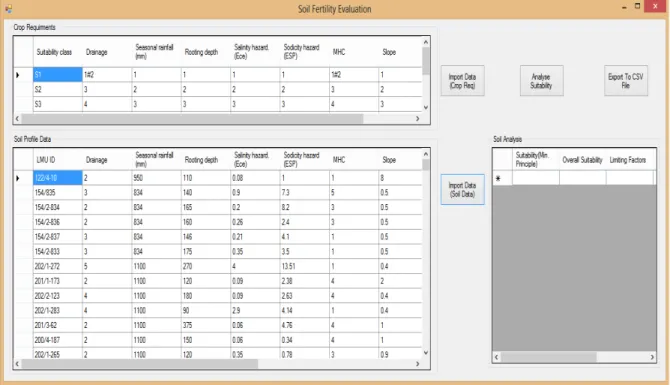Click the Overall Suitability column header
The height and width of the screenshot is (385, 670).
582,160
